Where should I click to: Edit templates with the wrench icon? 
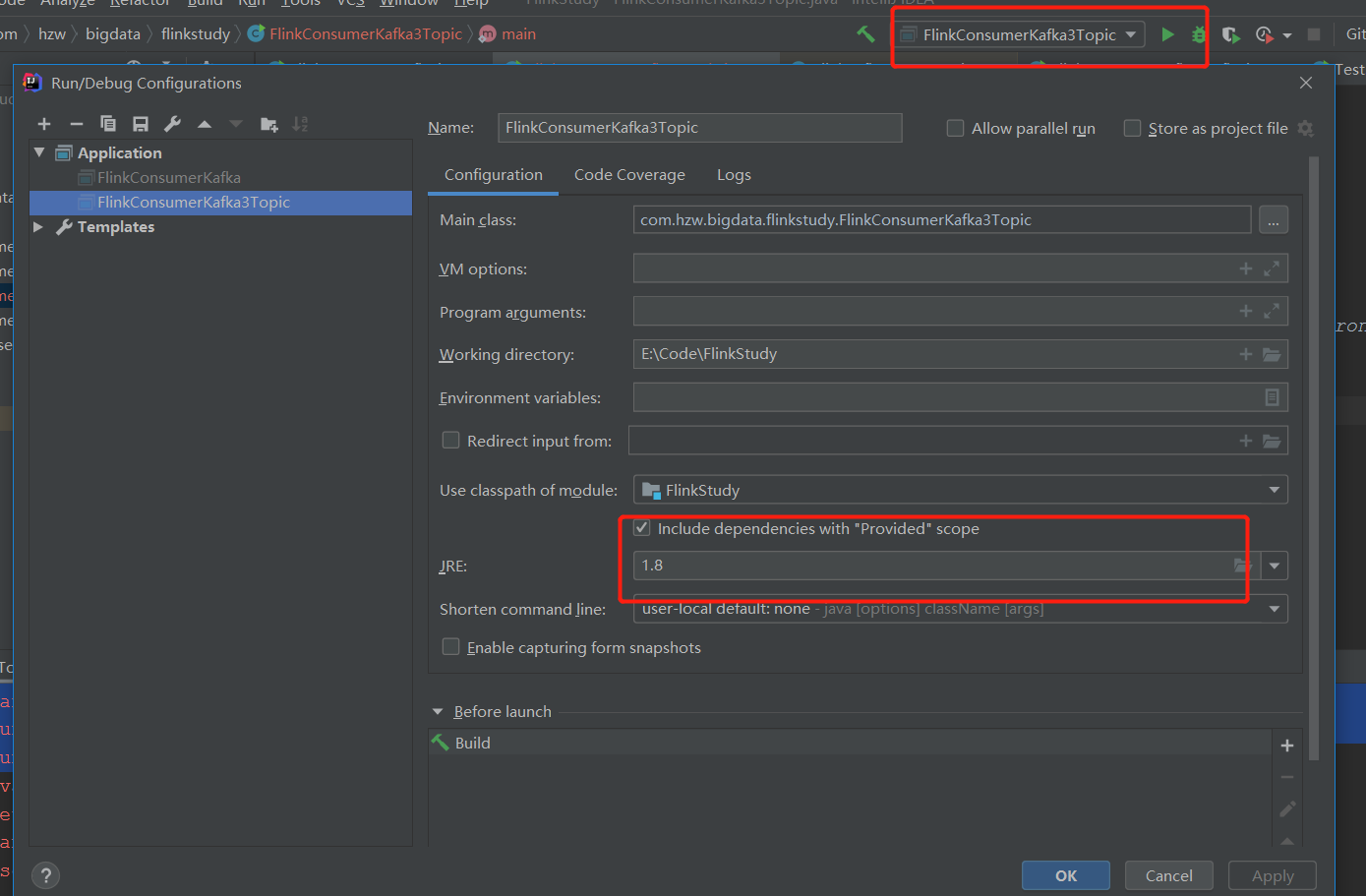tap(172, 124)
